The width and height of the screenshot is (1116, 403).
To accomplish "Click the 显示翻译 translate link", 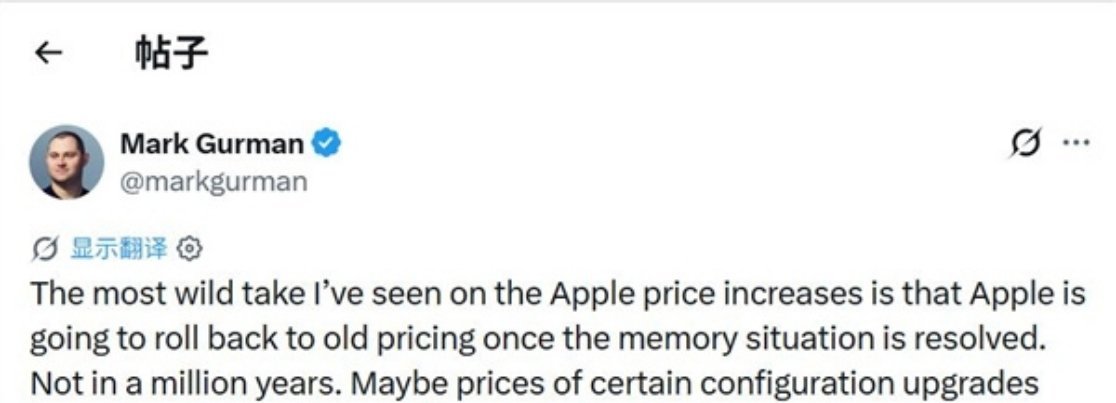I will pyautogui.click(x=119, y=249).
